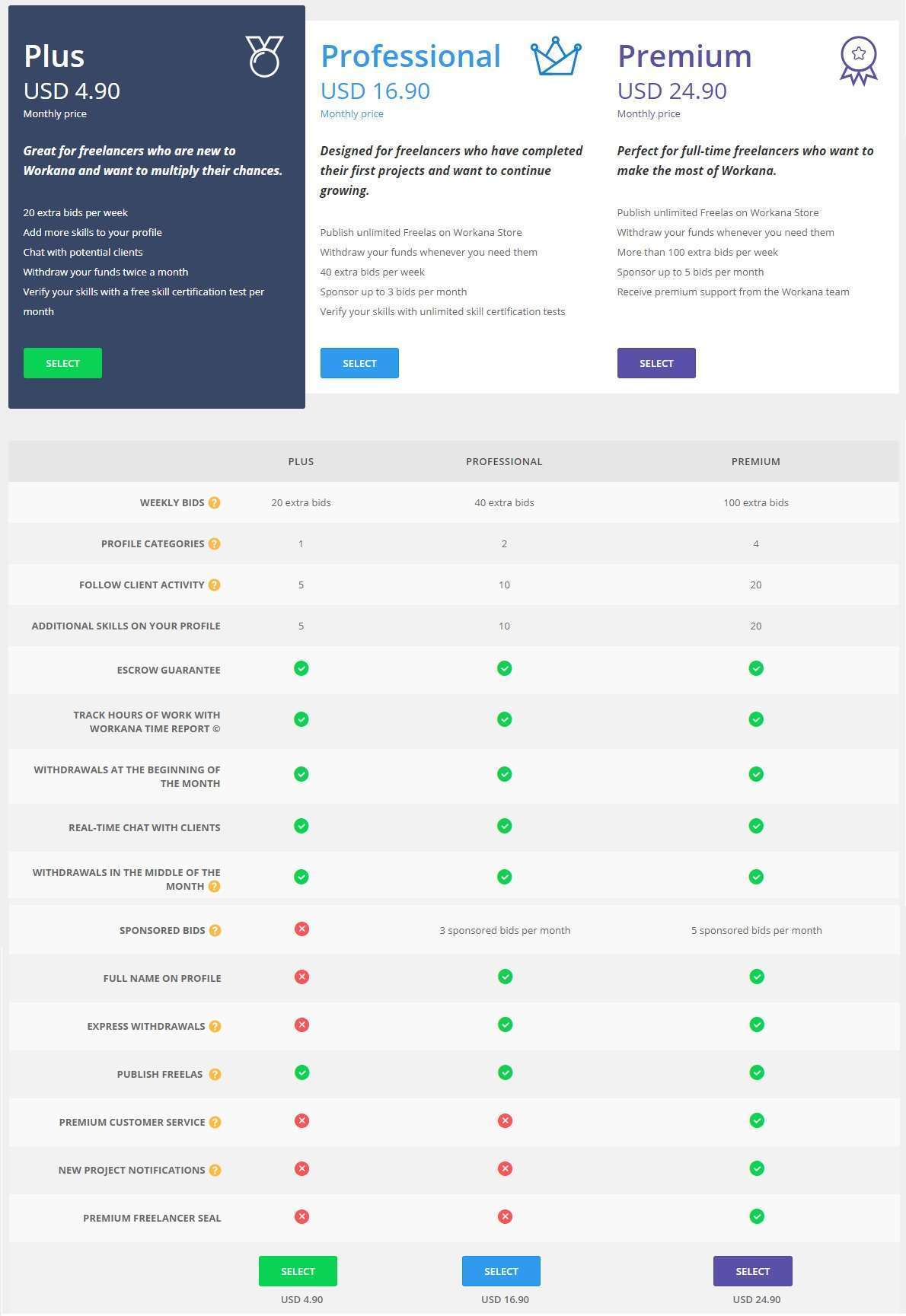This screenshot has width=906, height=1316.
Task: Show help for Sponsored Bids row
Action: (x=215, y=930)
